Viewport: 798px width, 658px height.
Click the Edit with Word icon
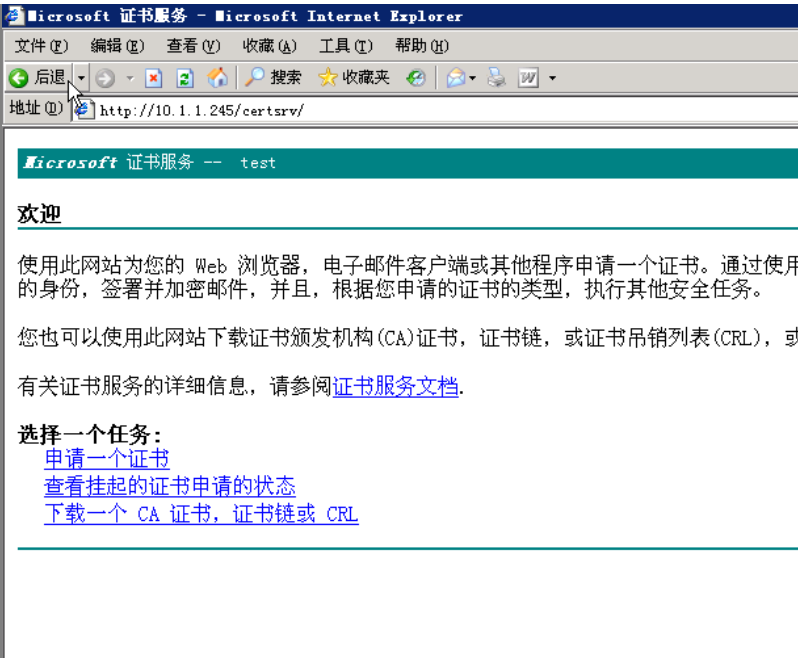(x=528, y=78)
